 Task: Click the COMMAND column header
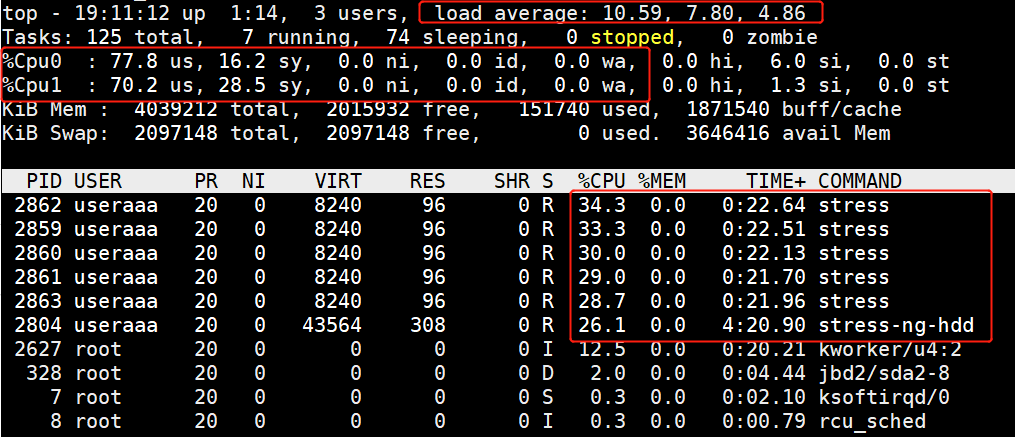tap(860, 180)
